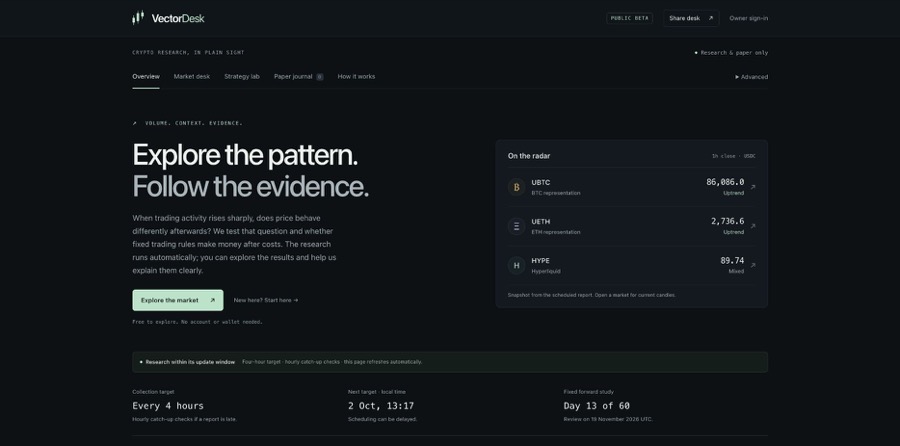This screenshot has width=900, height=446.
Task: Click the HYPE price 89.74
Action: tap(732, 260)
